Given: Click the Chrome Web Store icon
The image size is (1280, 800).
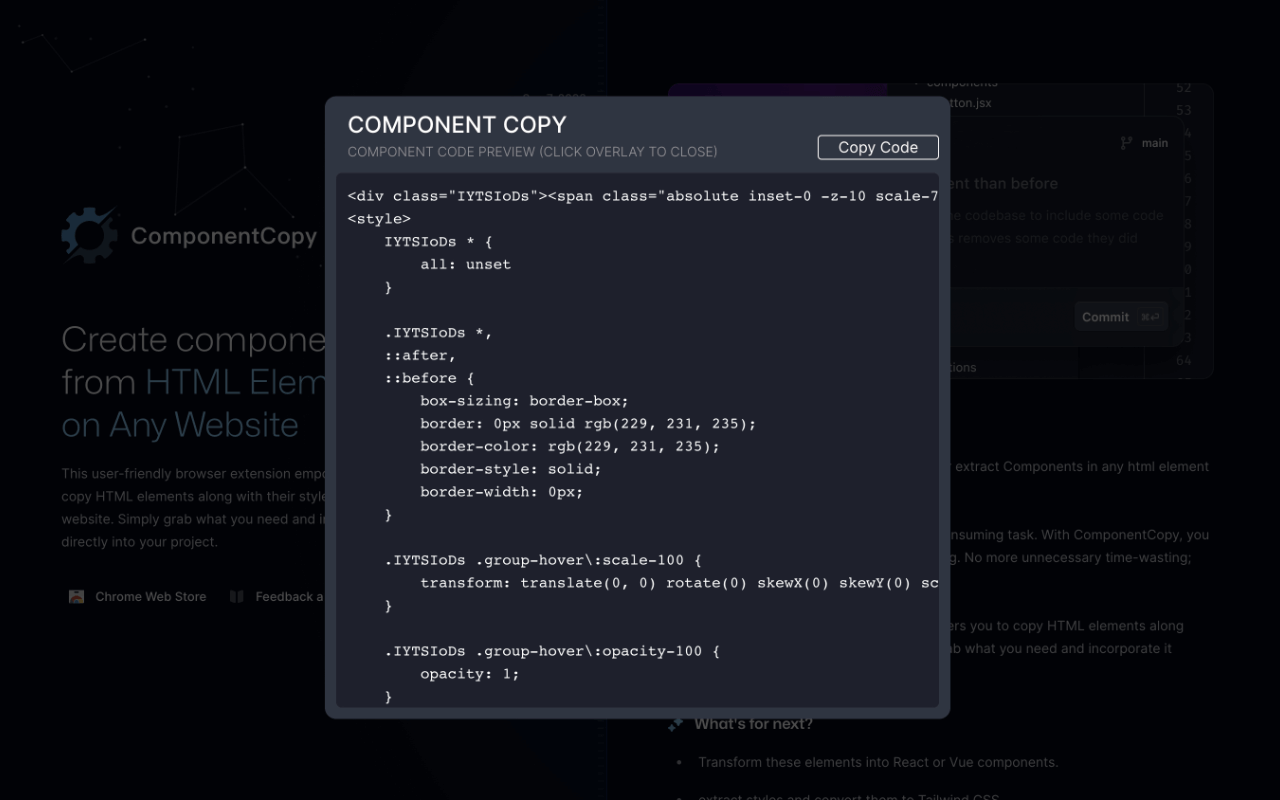Looking at the screenshot, I should (76, 596).
